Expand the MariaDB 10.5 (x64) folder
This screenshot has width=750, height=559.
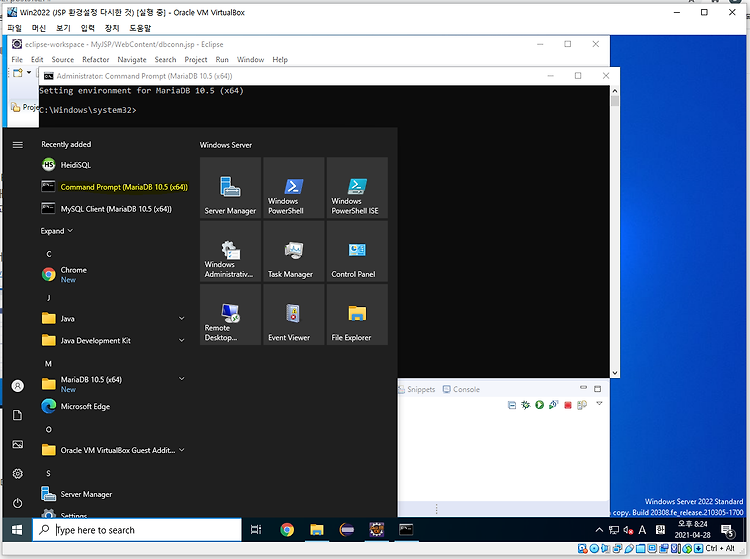click(182, 378)
